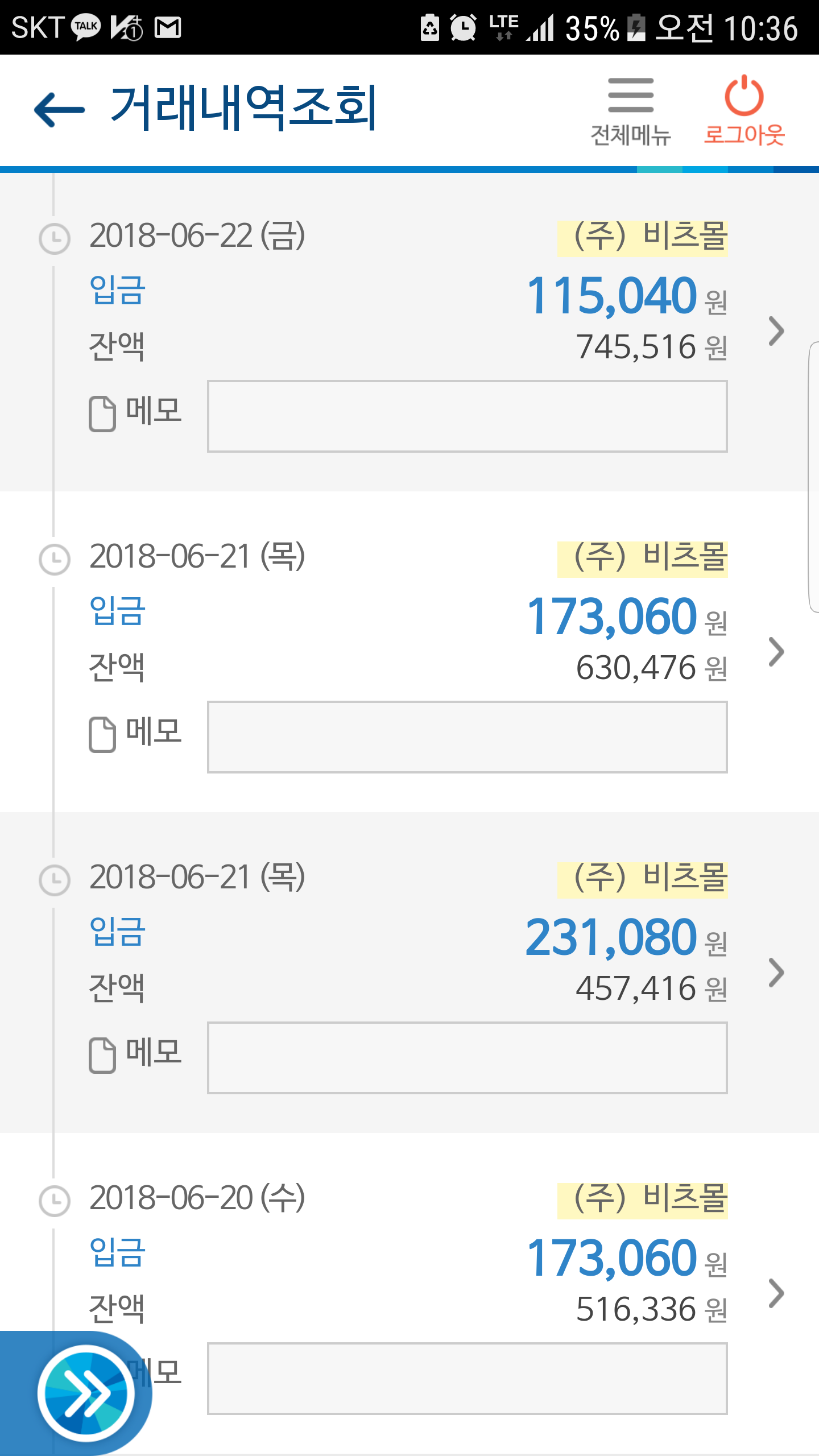
Task: Tap the memo document icon for the 115,040 deposit
Action: [x=102, y=413]
